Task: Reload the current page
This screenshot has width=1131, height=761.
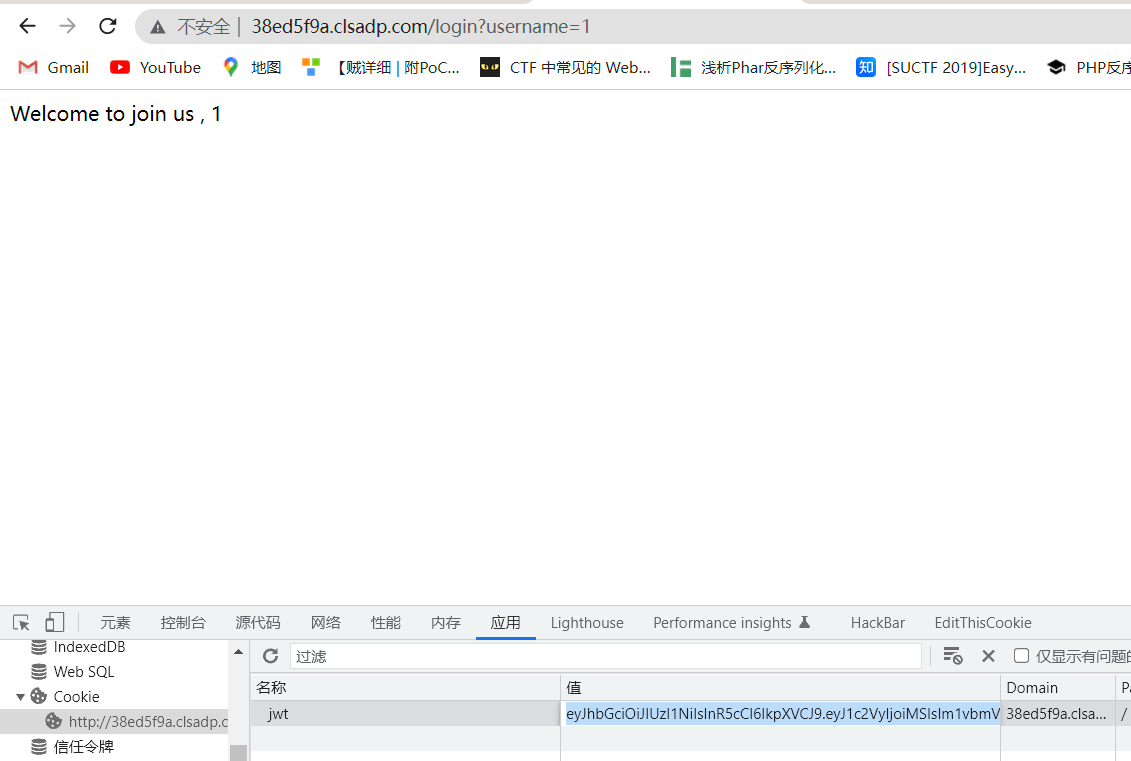Action: (x=108, y=26)
